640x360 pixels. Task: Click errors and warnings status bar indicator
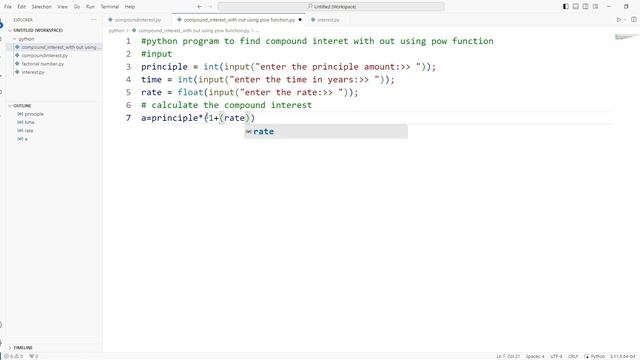(13, 356)
